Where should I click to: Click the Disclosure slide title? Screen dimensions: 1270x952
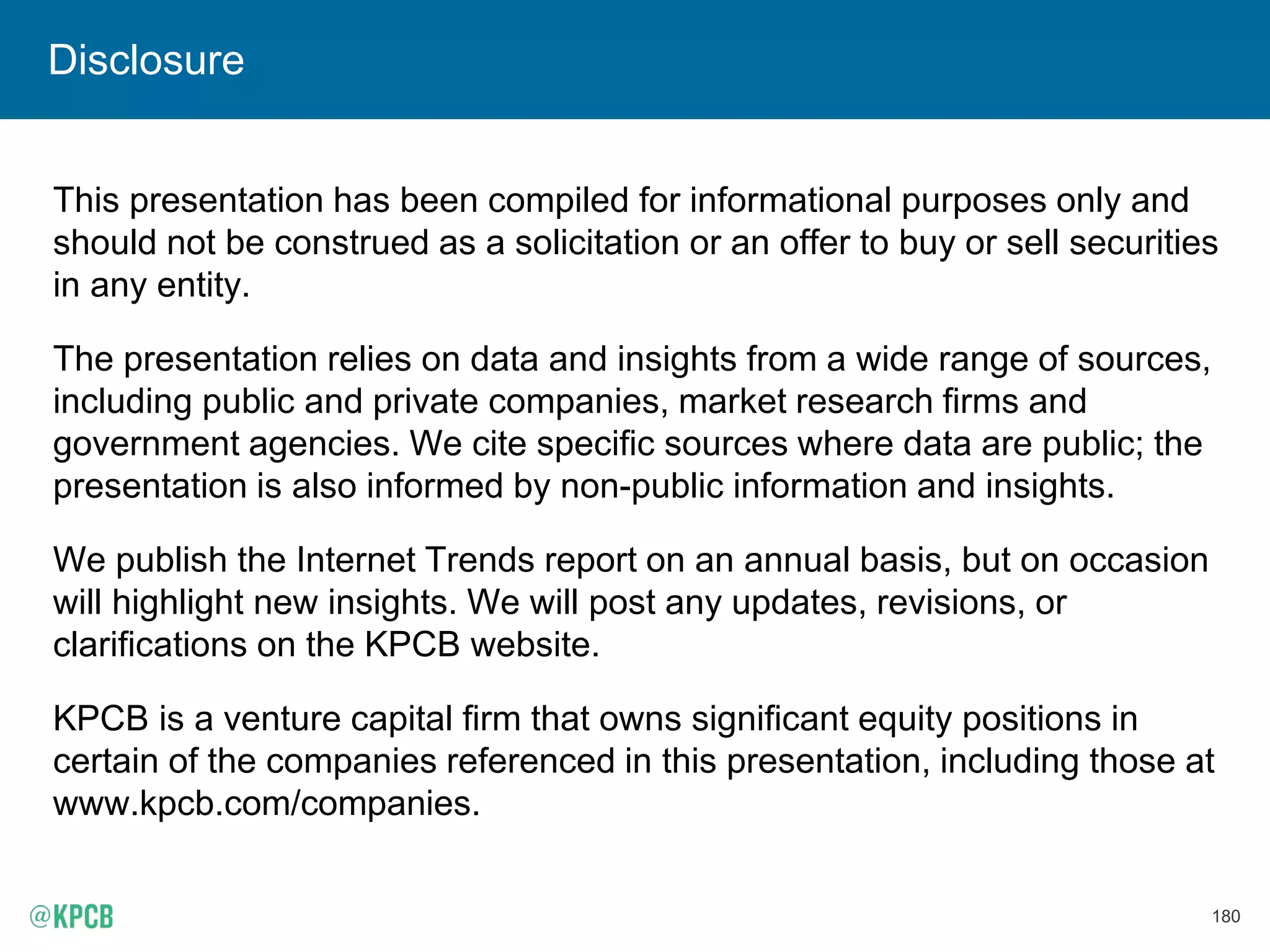click(146, 60)
